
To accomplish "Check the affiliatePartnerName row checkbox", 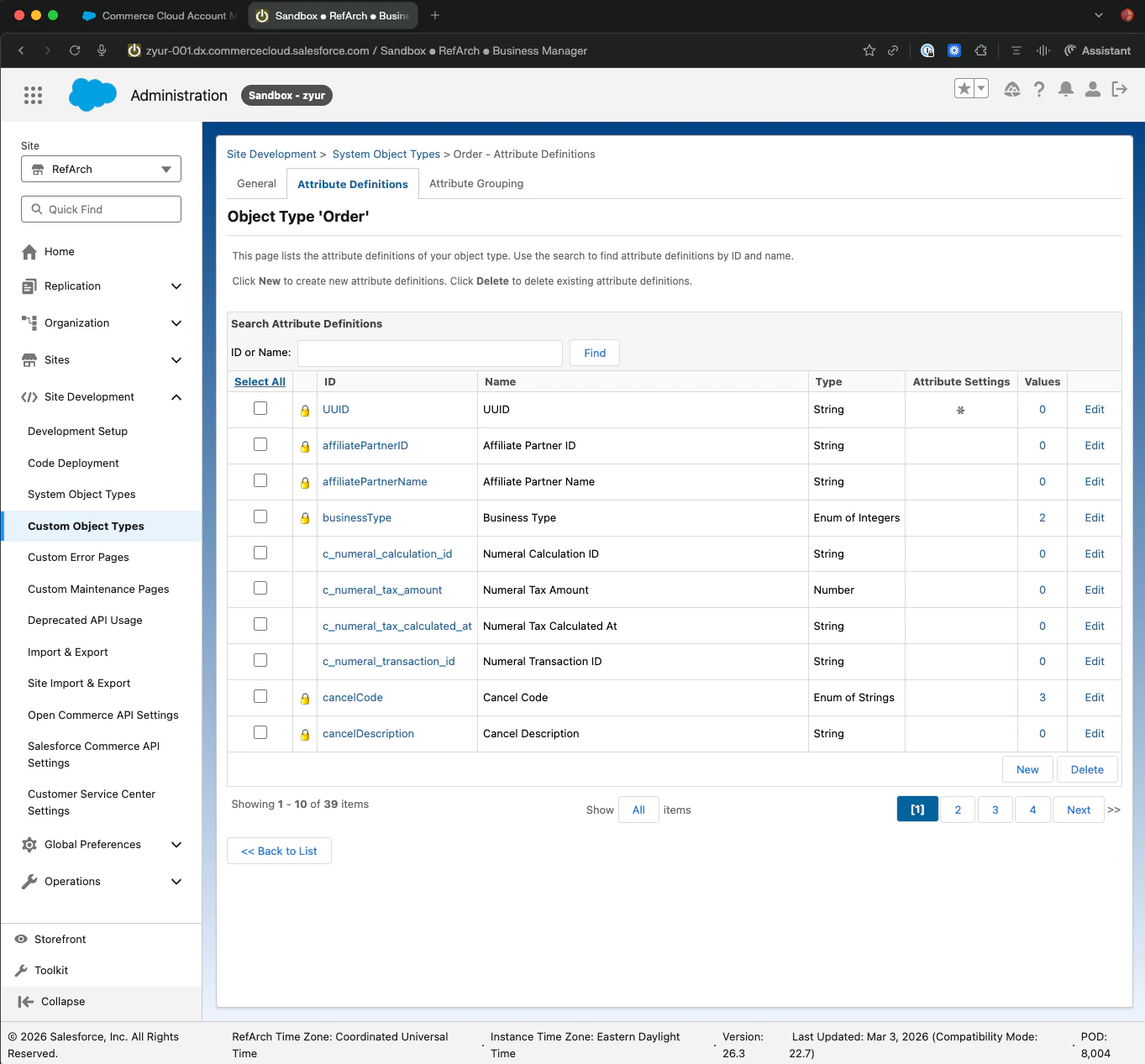I will (260, 480).
